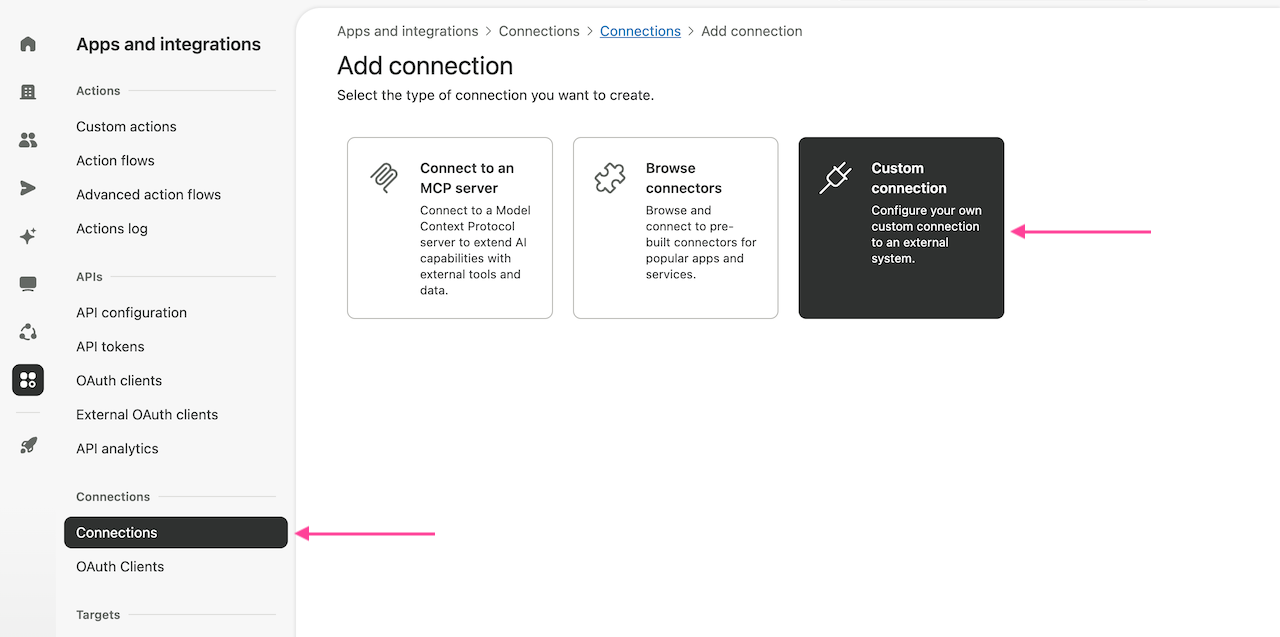
Task: Choose Connect to an MCP server card
Action: coord(450,228)
